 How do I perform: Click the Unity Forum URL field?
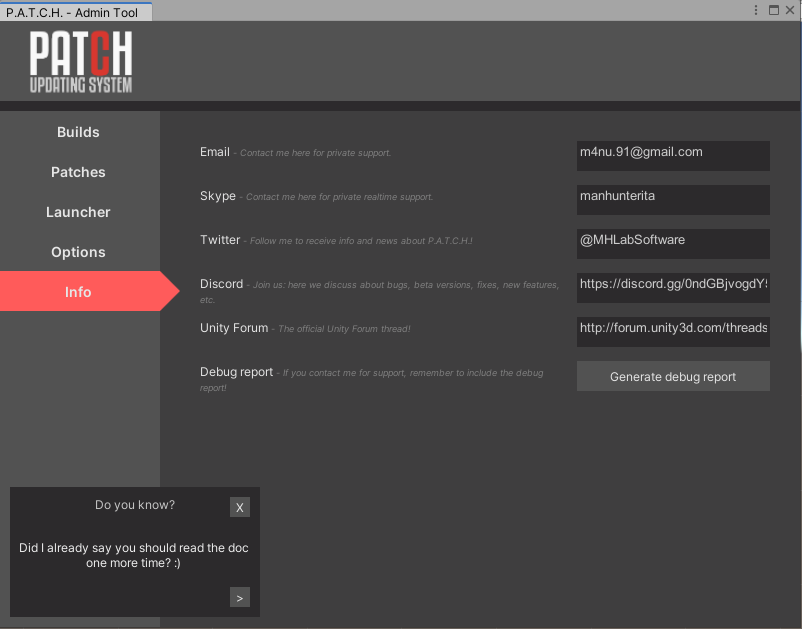coord(673,332)
